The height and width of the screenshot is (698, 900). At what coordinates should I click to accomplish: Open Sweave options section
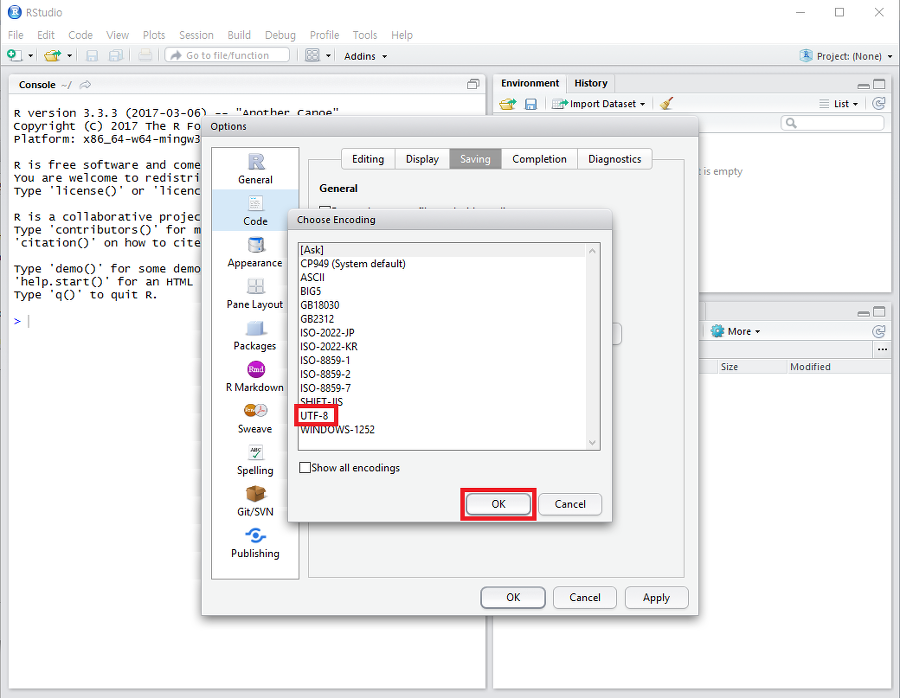[x=255, y=418]
